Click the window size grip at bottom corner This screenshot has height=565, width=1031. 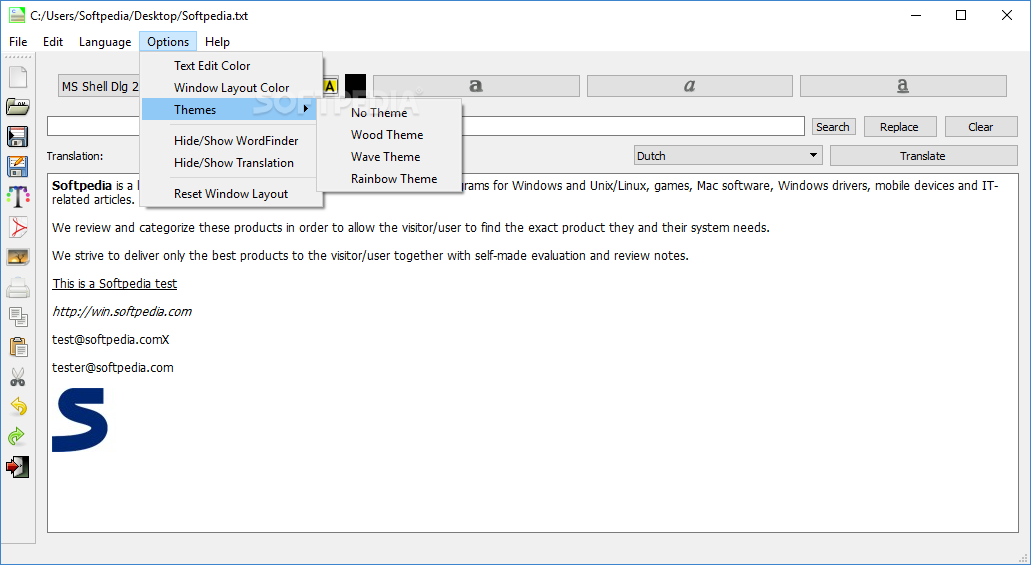(1023, 557)
